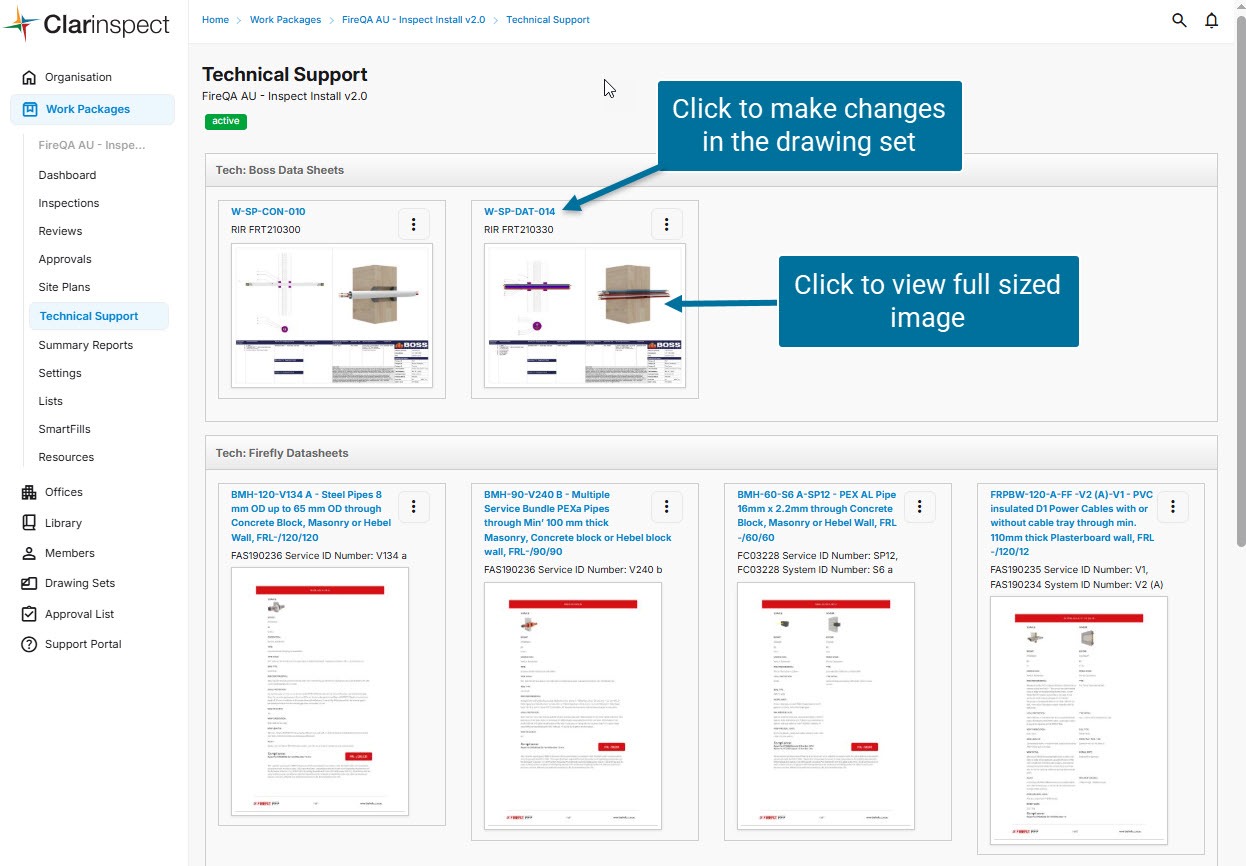View full-sized W-SP-CON-010 drawing thumbnail
Image resolution: width=1246 pixels, height=866 pixels.
[332, 315]
